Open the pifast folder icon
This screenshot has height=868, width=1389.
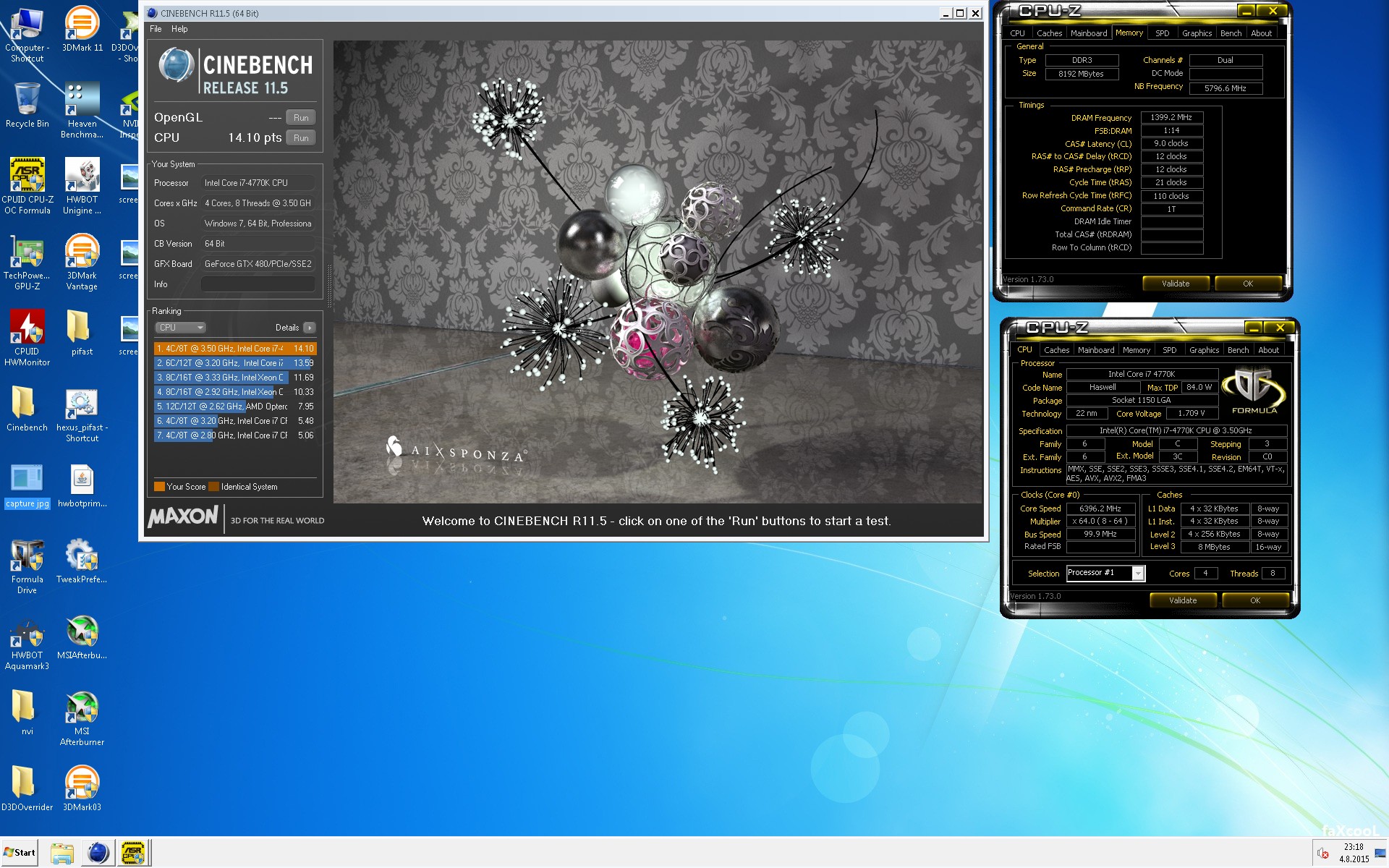point(82,333)
